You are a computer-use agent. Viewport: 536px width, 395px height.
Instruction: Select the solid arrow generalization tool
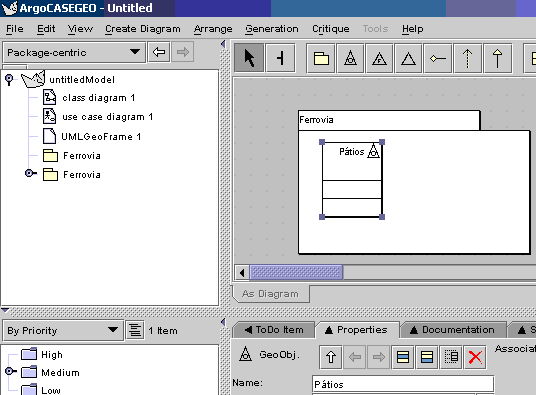pyautogui.click(x=497, y=58)
